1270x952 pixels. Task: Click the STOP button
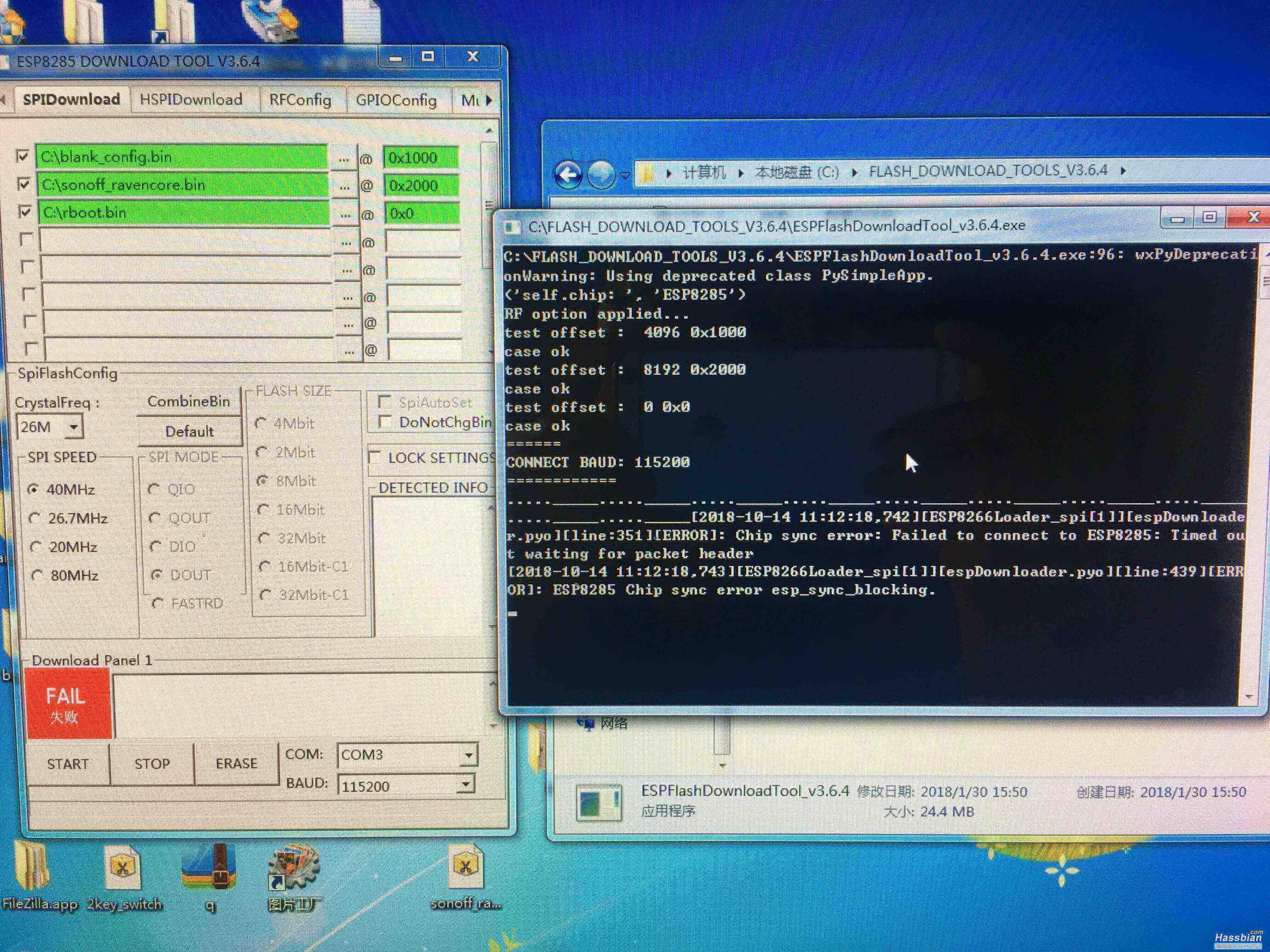[x=152, y=764]
